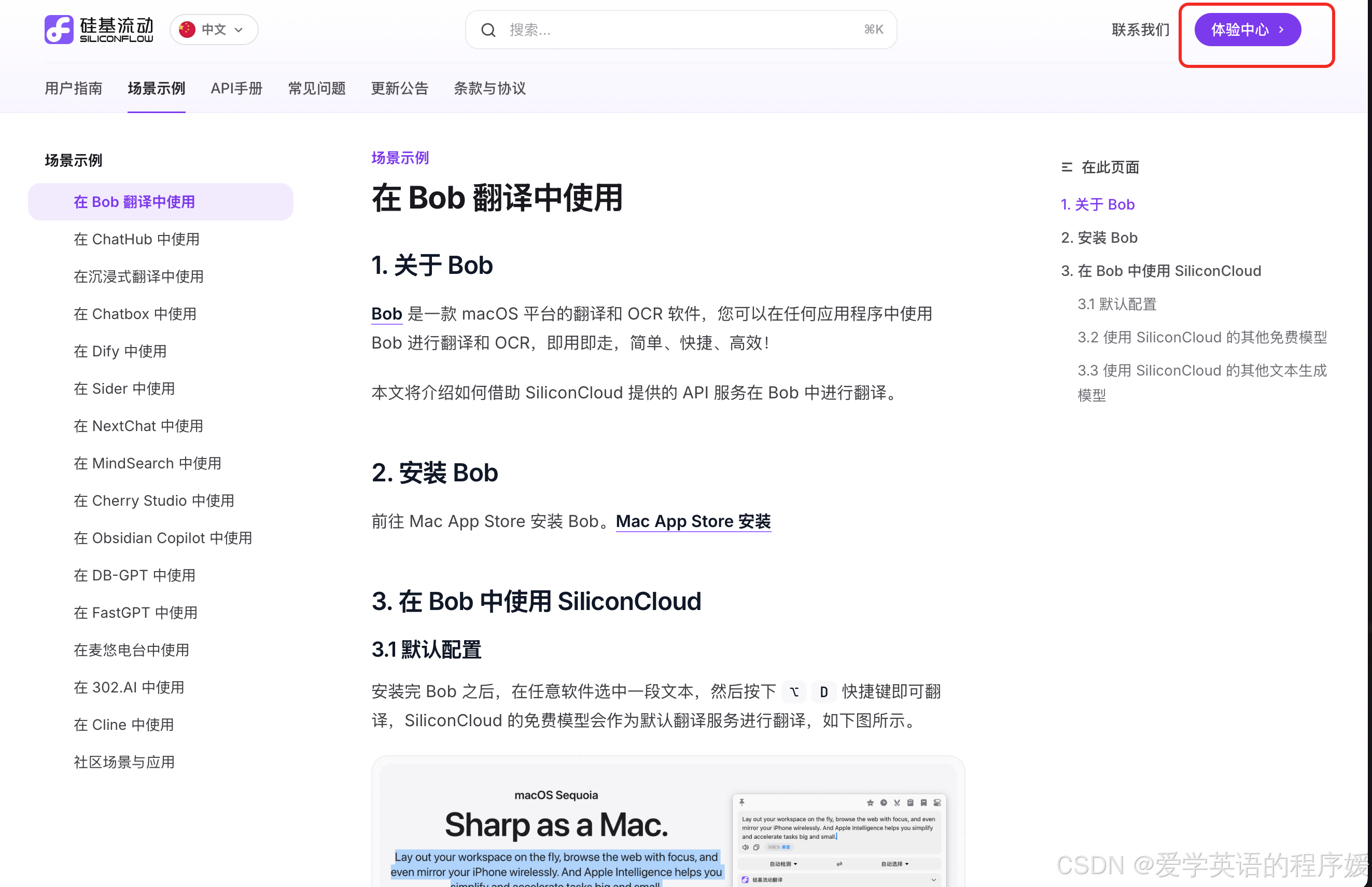The image size is (1372, 887).
Task: Go to the 常见问题 tab
Action: [317, 88]
